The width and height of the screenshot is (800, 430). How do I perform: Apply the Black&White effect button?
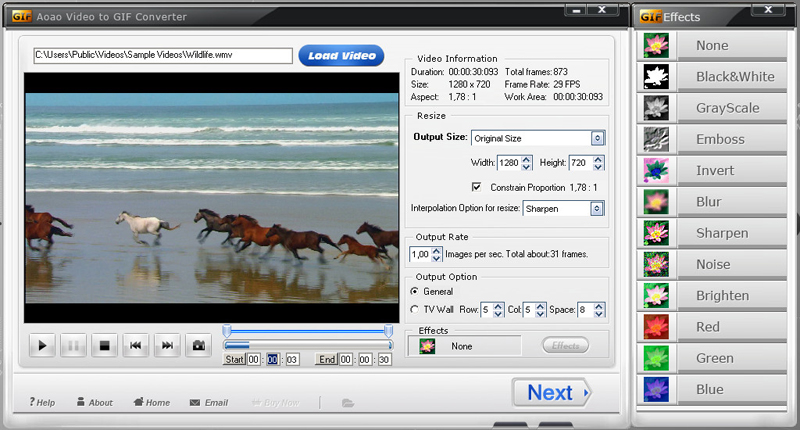tap(732, 77)
